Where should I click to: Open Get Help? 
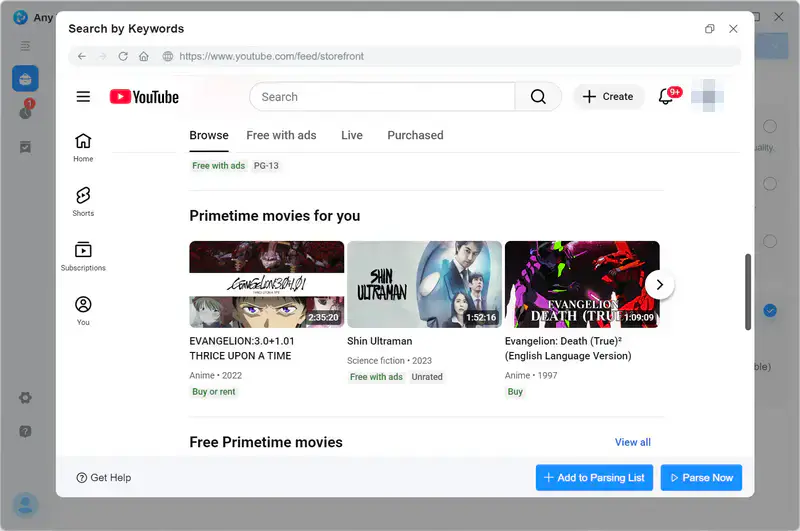104,478
